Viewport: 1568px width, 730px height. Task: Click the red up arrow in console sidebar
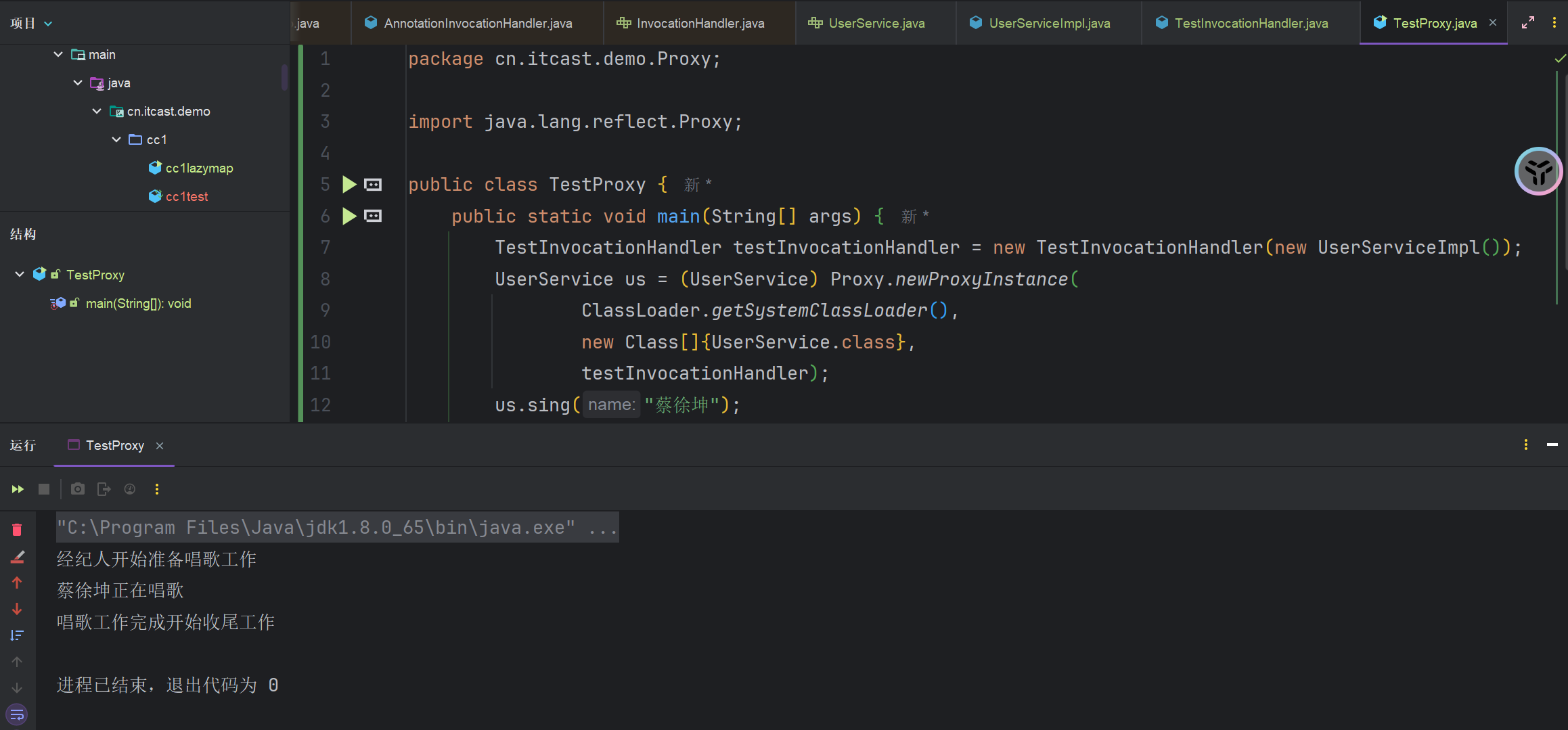click(18, 583)
